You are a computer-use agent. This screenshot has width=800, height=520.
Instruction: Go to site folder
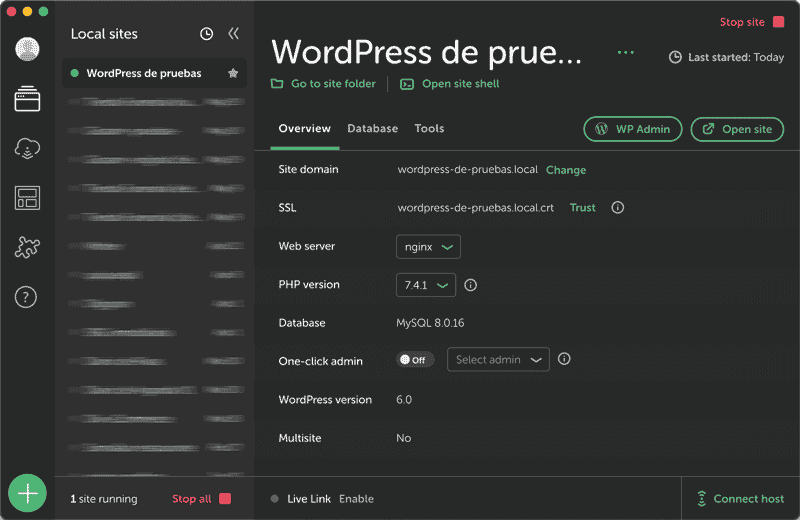pos(323,84)
